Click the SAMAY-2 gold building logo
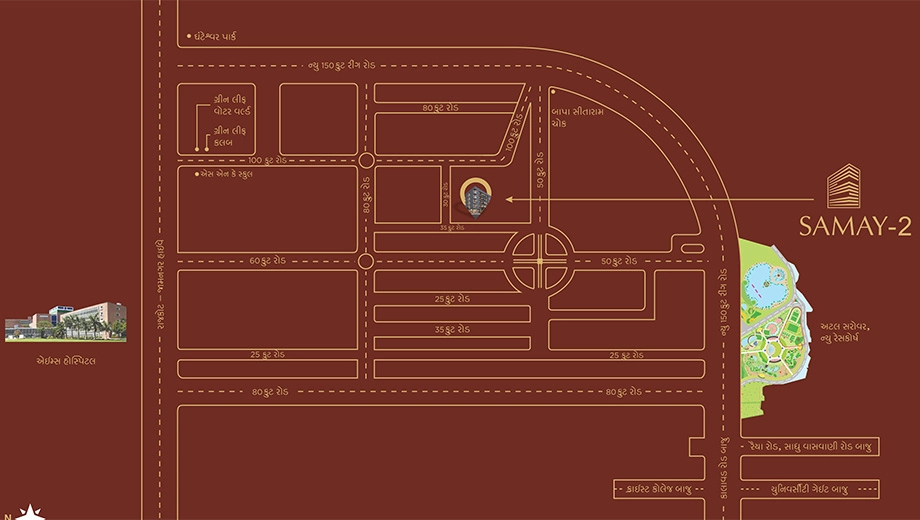 (x=844, y=186)
